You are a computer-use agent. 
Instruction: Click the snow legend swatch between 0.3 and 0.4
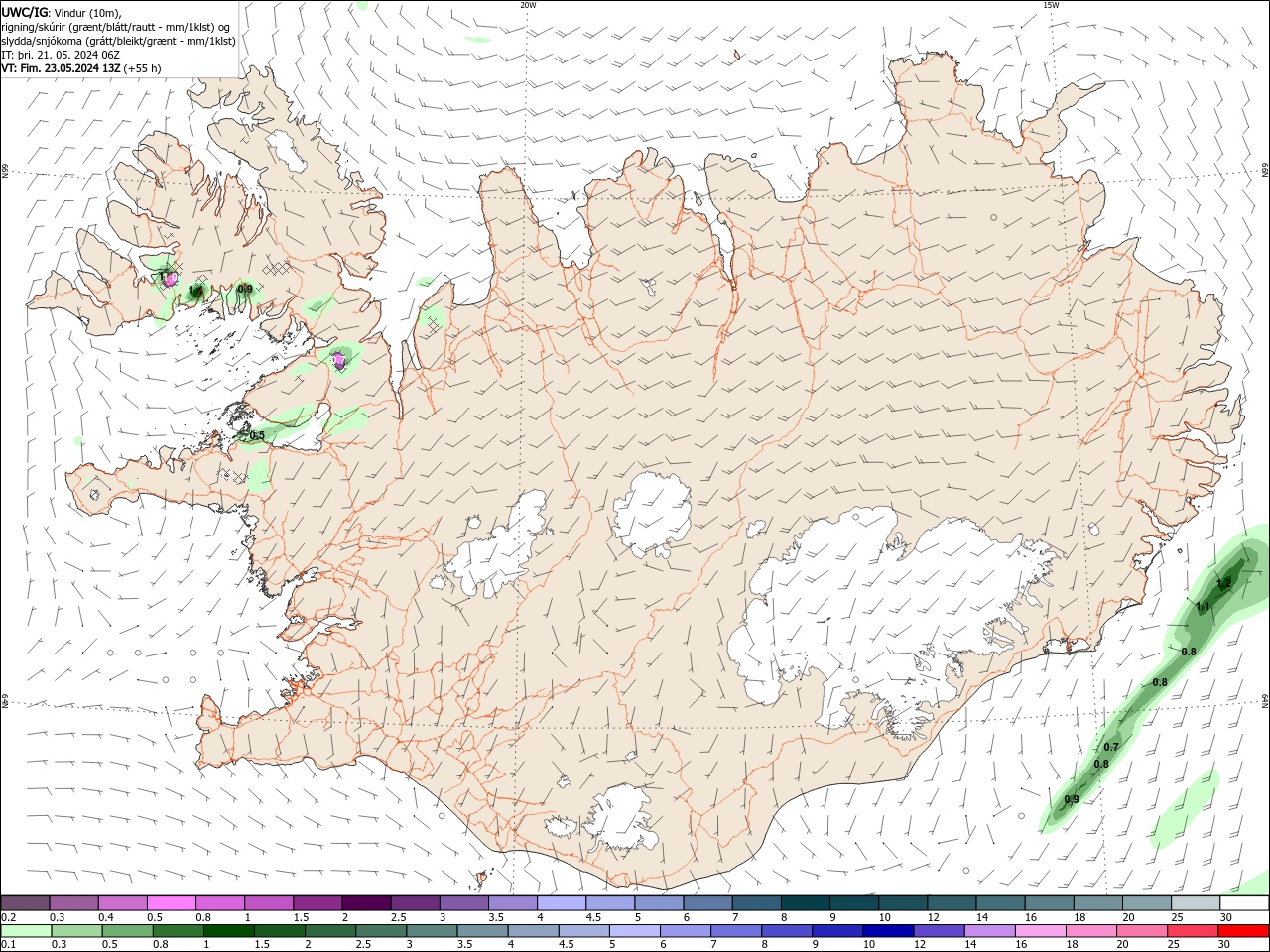(x=74, y=903)
